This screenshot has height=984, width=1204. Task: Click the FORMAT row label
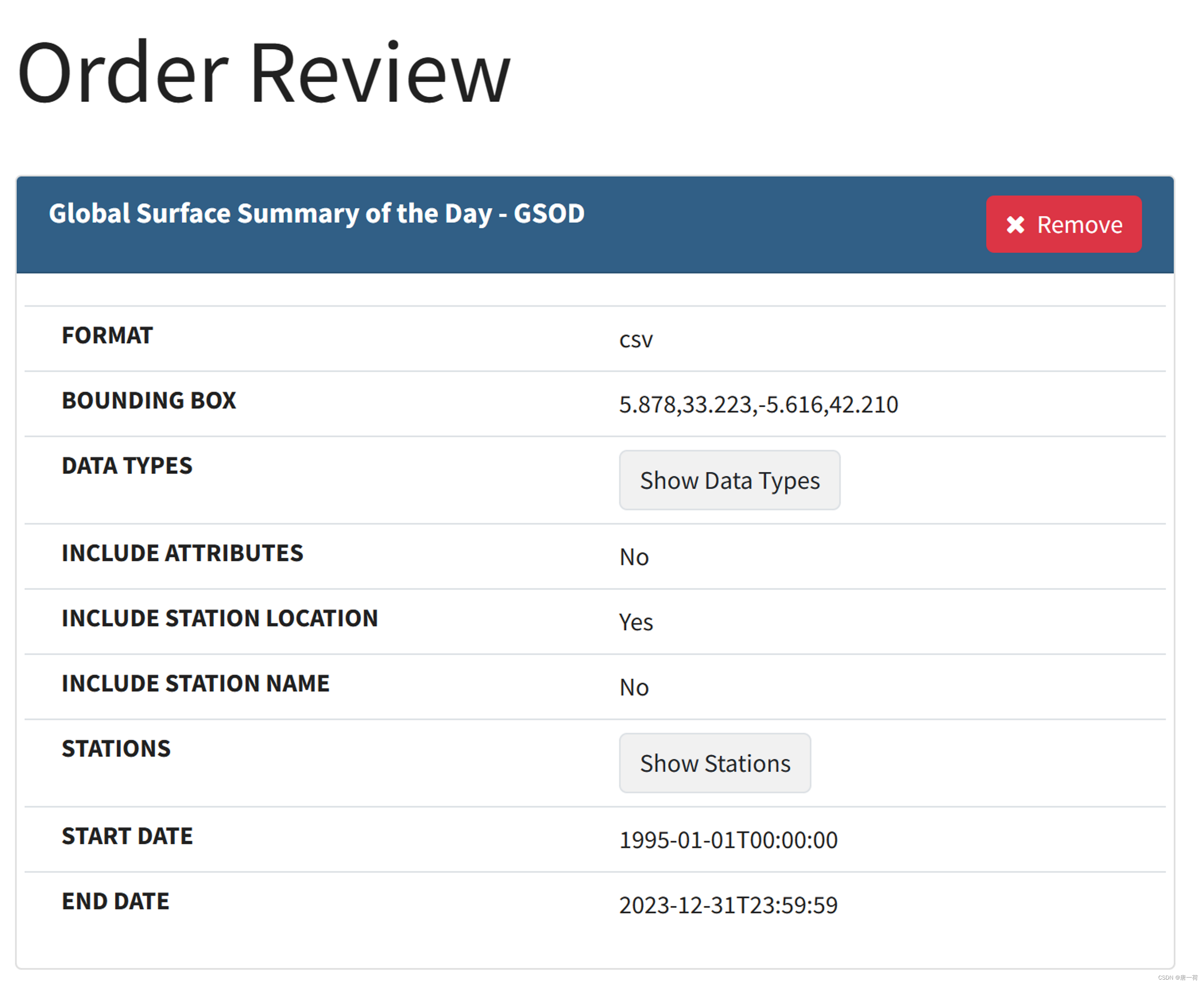coord(107,335)
